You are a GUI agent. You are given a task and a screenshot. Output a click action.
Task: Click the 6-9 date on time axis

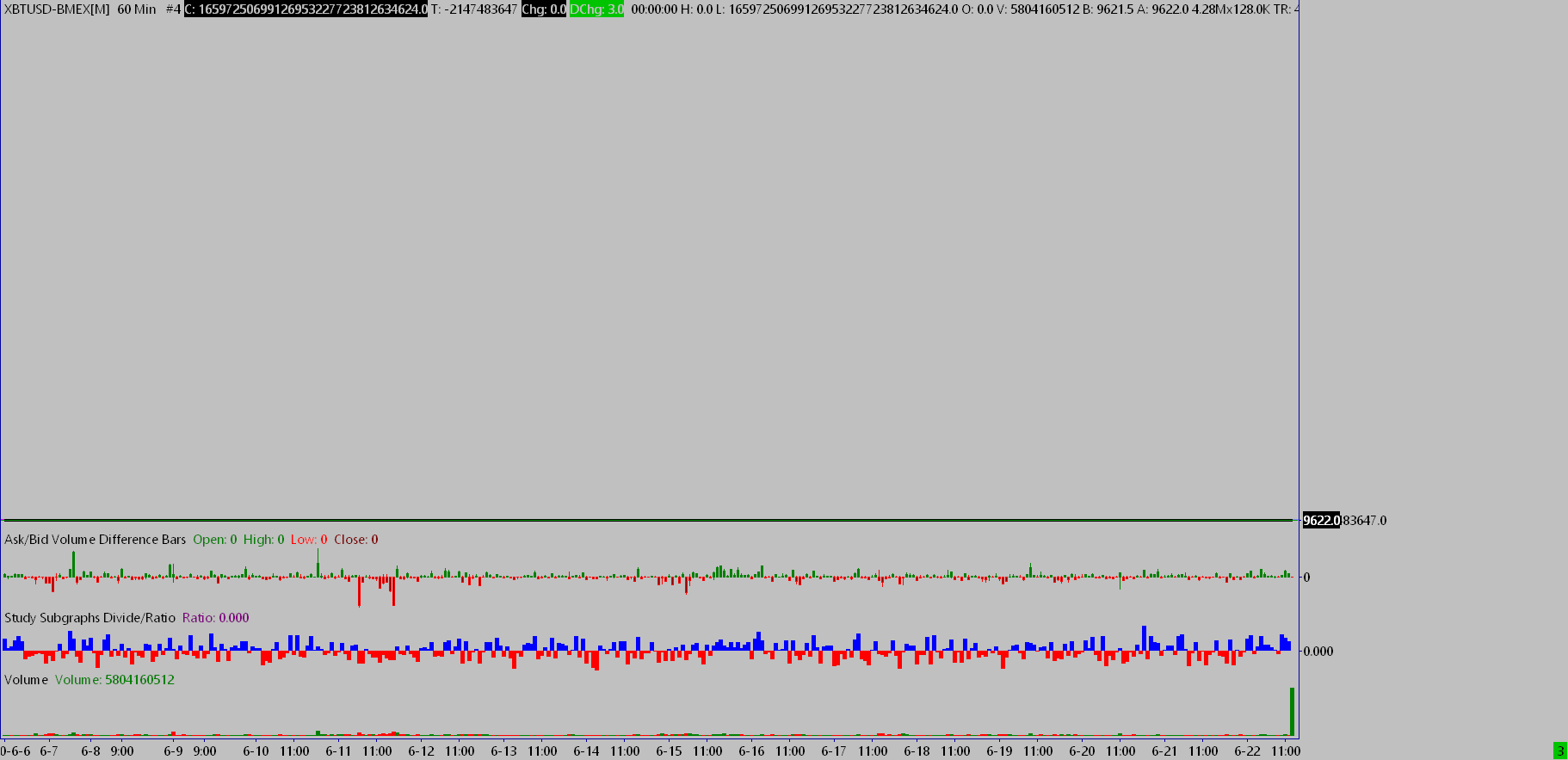173,751
